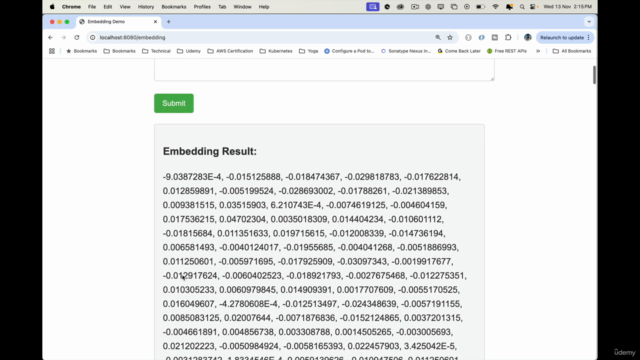
Task: Open the Chrome application menu
Action: coord(71,7)
